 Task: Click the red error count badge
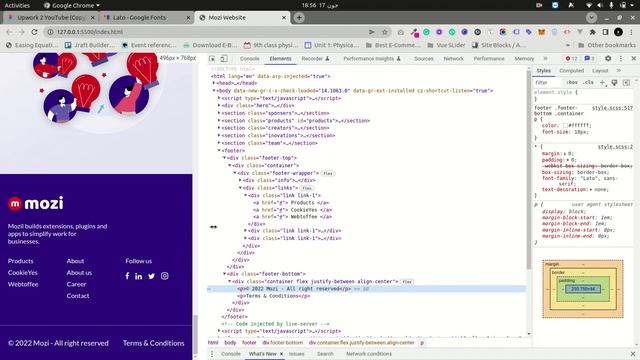tap(571, 59)
